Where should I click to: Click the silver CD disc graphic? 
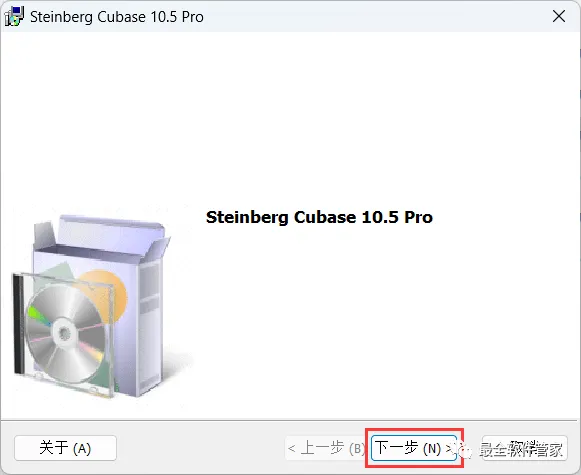(x=66, y=333)
